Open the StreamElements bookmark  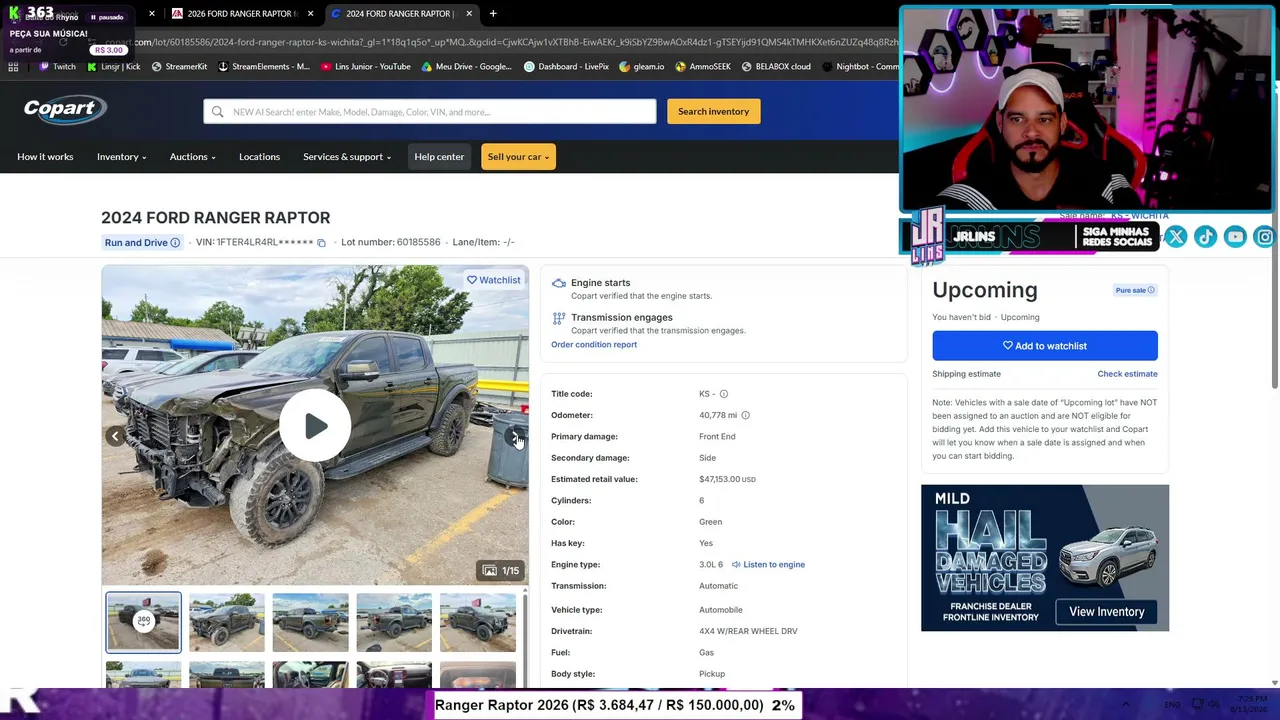tap(264, 67)
